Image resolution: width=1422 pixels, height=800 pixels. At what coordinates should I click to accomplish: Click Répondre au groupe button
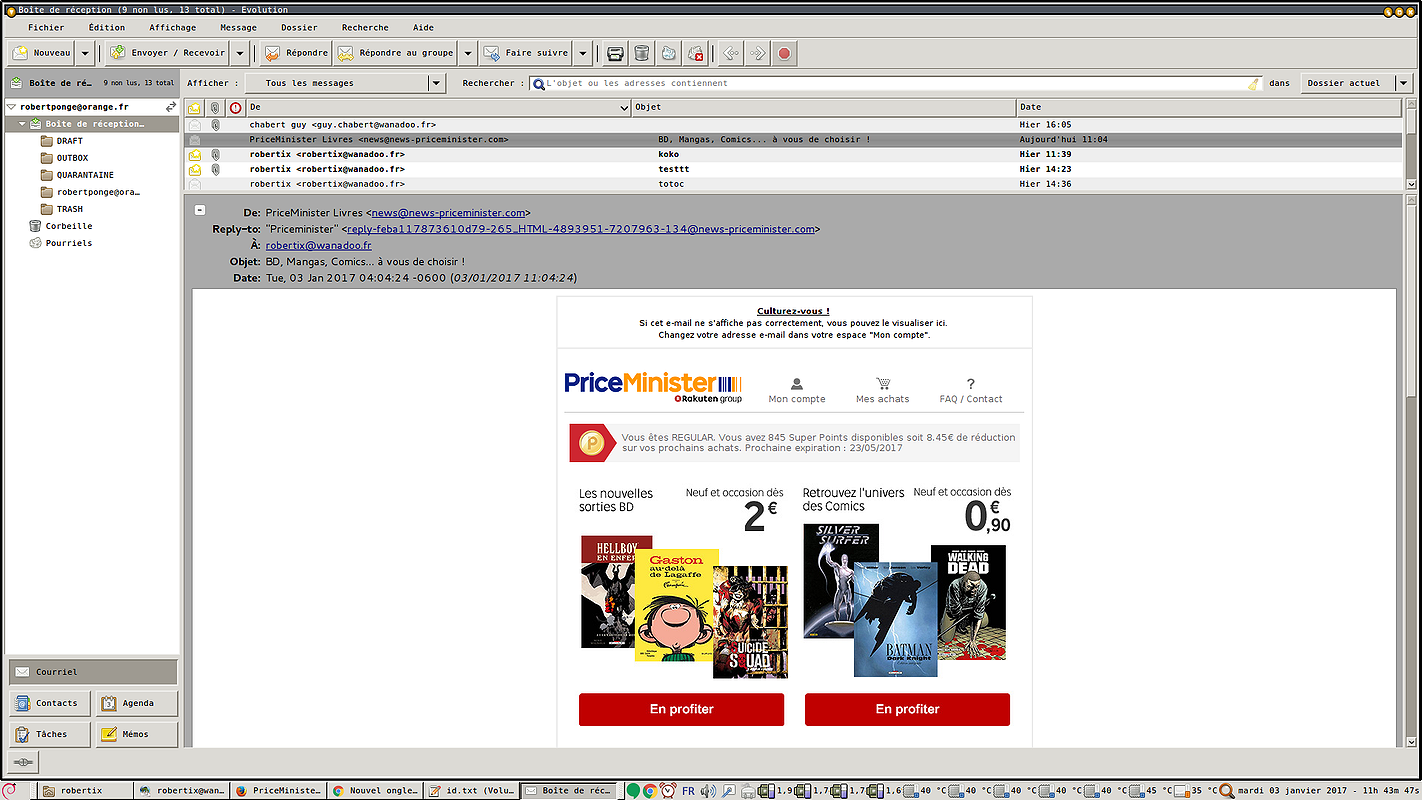(x=395, y=53)
